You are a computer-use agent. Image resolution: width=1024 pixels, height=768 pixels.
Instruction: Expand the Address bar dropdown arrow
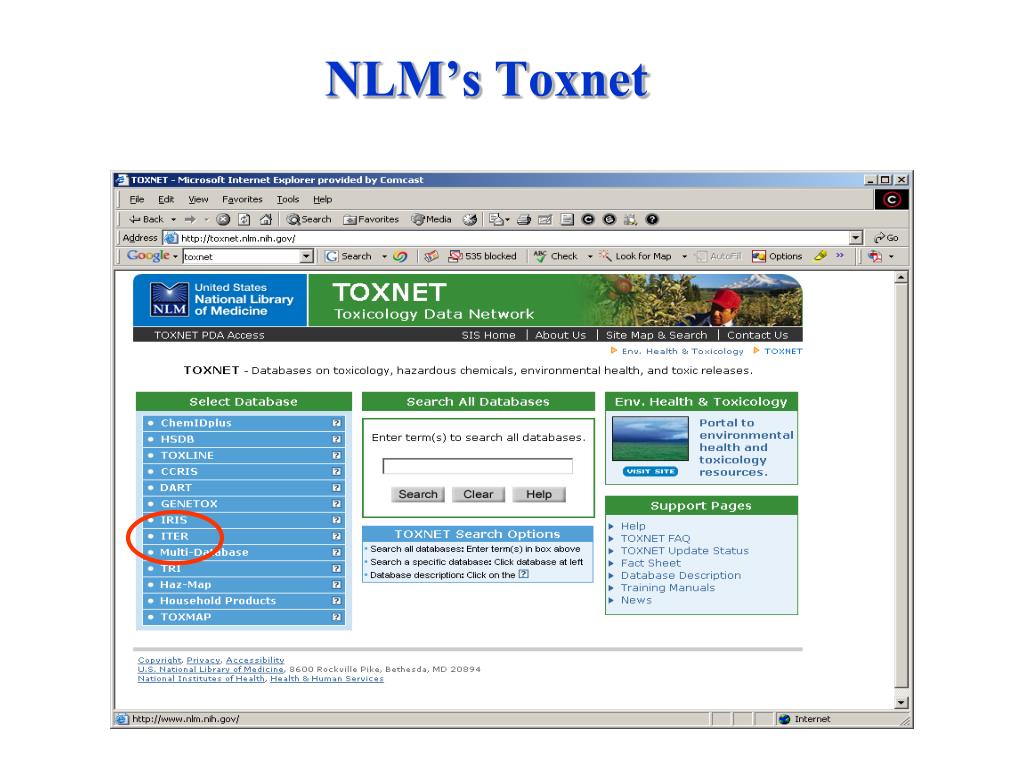[856, 238]
